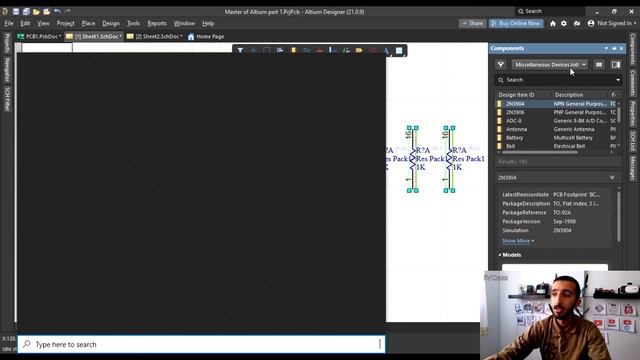The width and height of the screenshot is (640, 360).
Task: Switch to the PCB1.PcbDoc tab
Action: (x=39, y=37)
